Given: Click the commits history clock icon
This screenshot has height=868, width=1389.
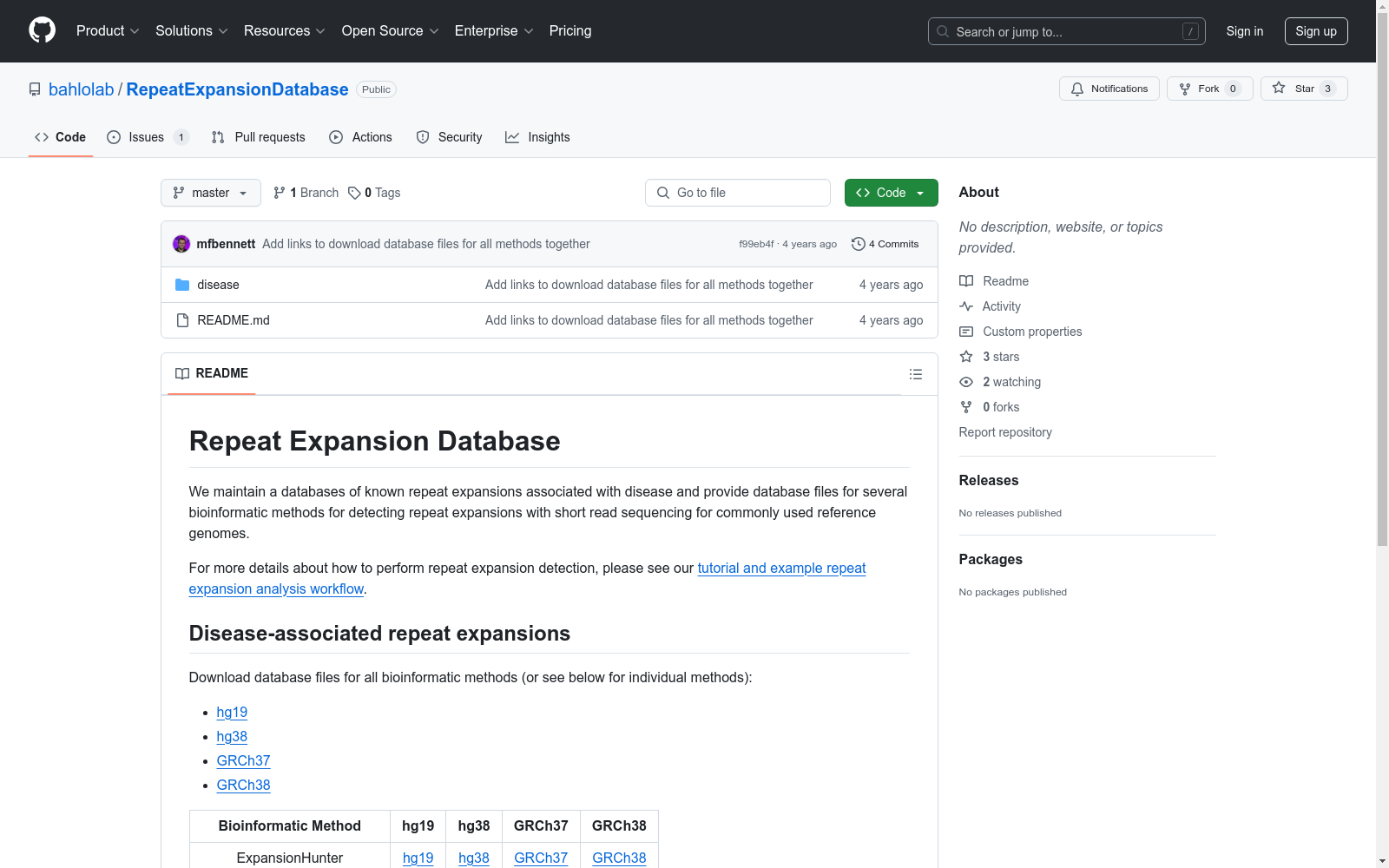Looking at the screenshot, I should click(x=859, y=244).
